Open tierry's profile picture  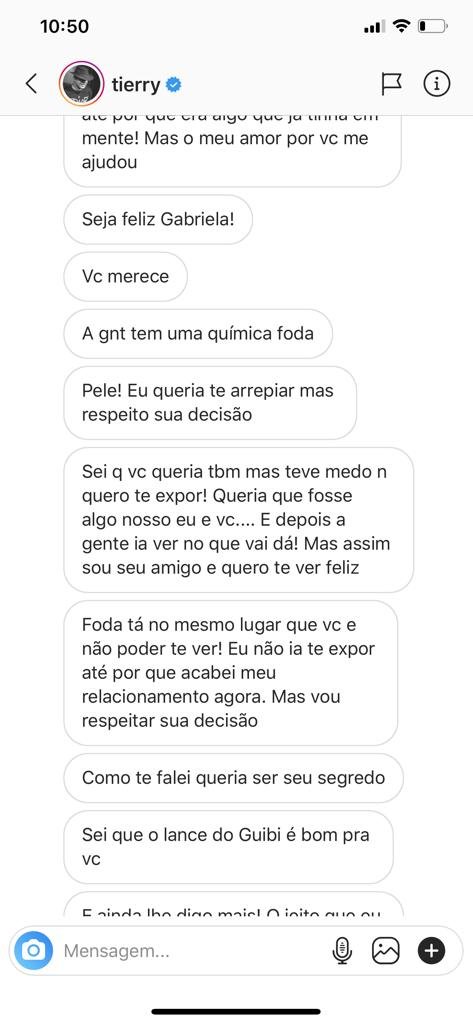coord(81,84)
